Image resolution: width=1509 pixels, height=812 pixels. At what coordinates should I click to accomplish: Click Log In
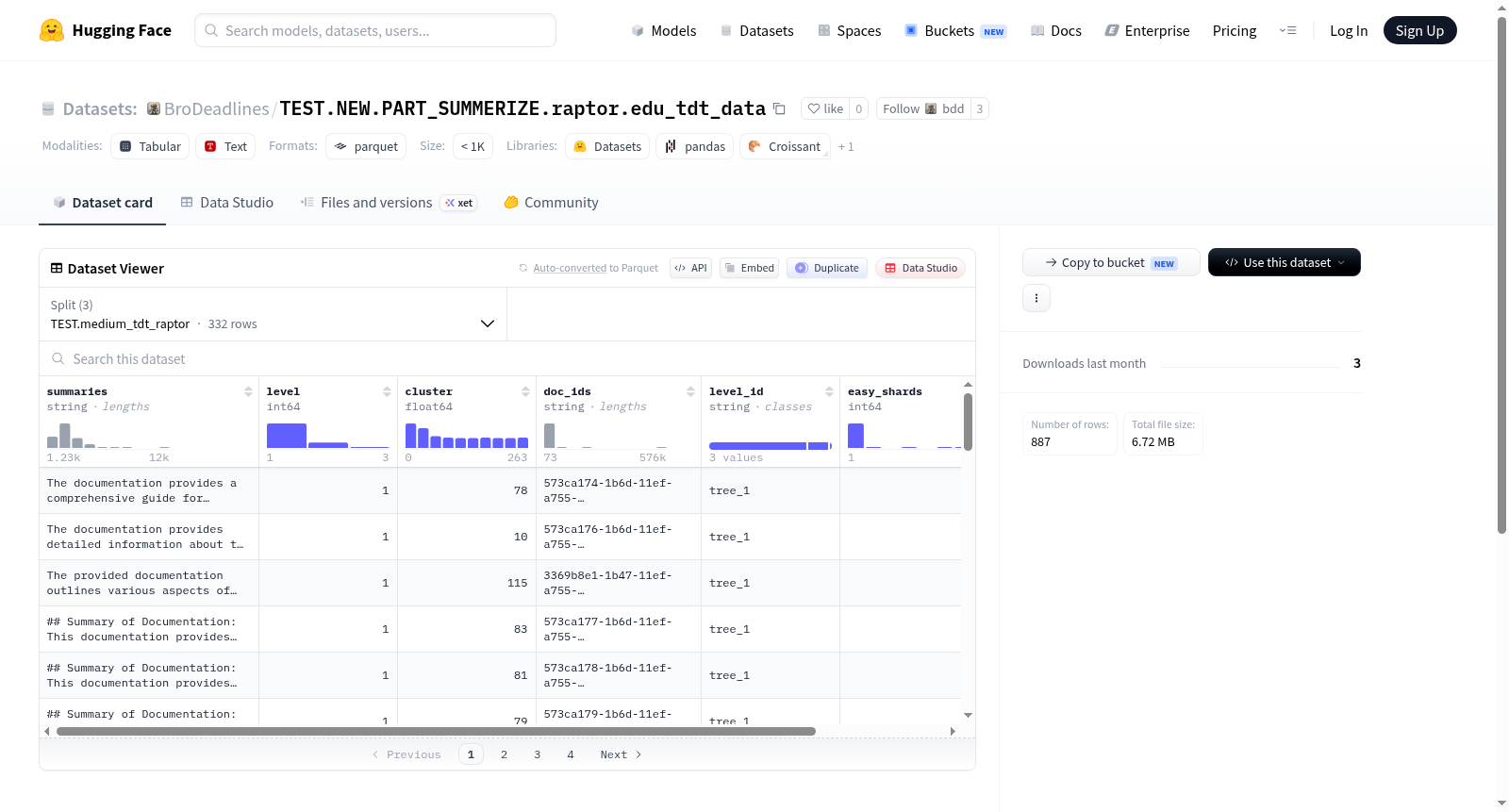coord(1349,30)
